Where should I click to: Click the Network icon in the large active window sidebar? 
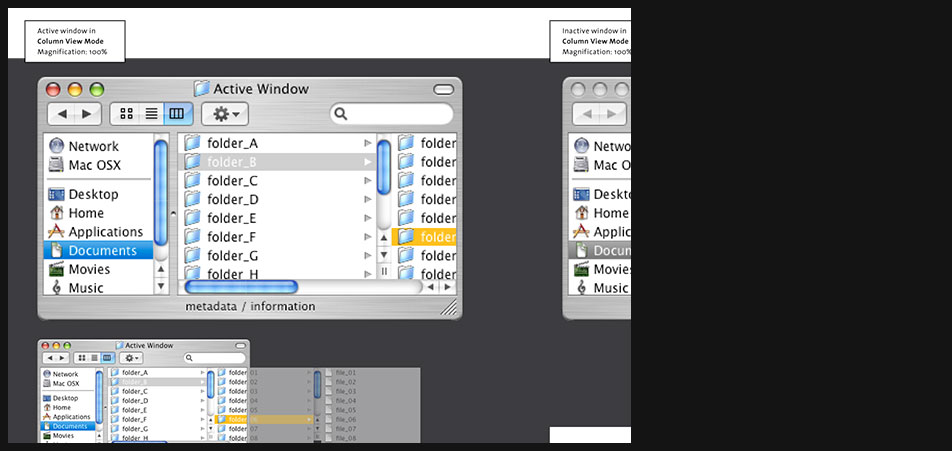point(57,146)
